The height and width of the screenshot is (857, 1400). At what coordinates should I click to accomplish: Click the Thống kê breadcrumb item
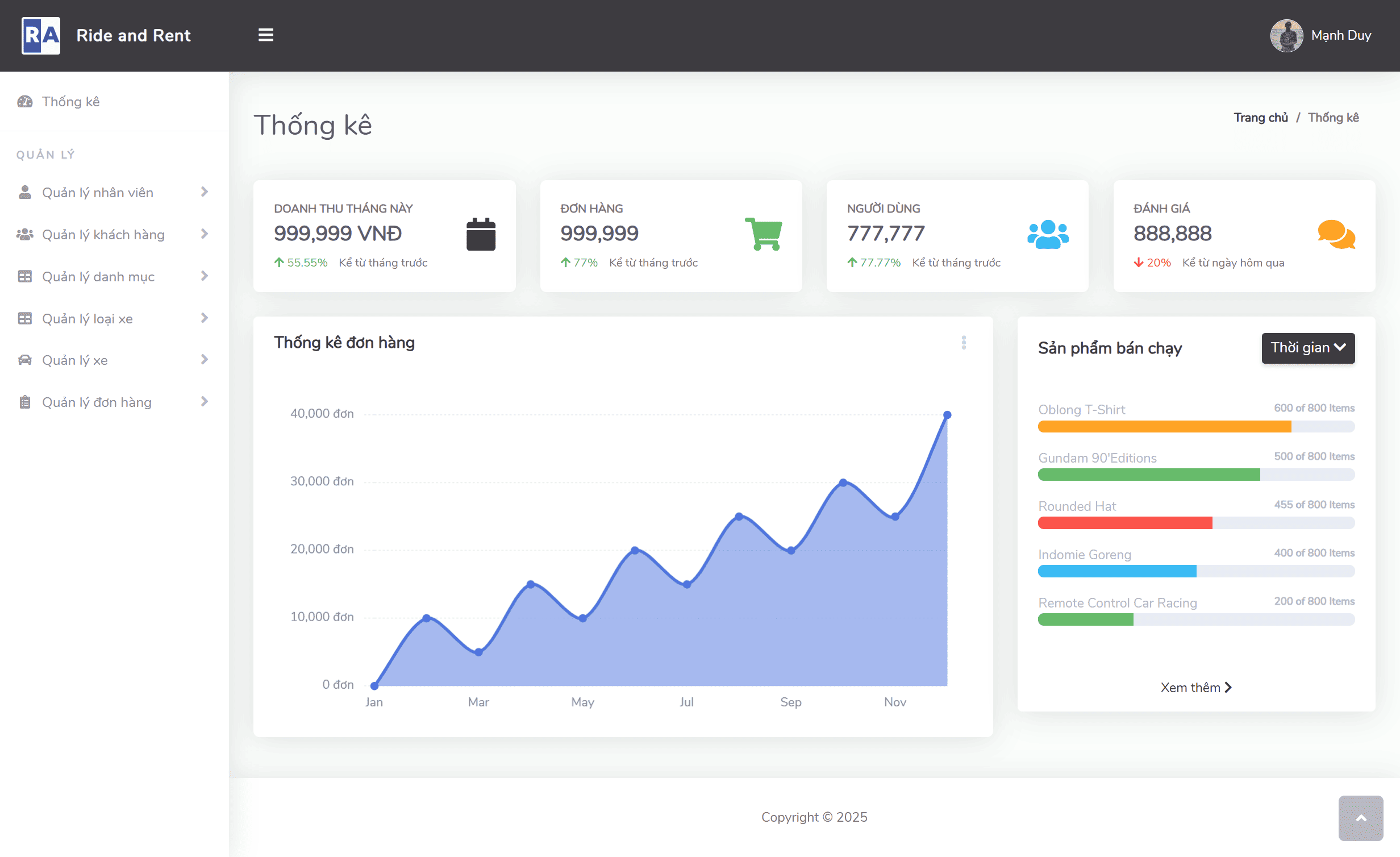1333,118
